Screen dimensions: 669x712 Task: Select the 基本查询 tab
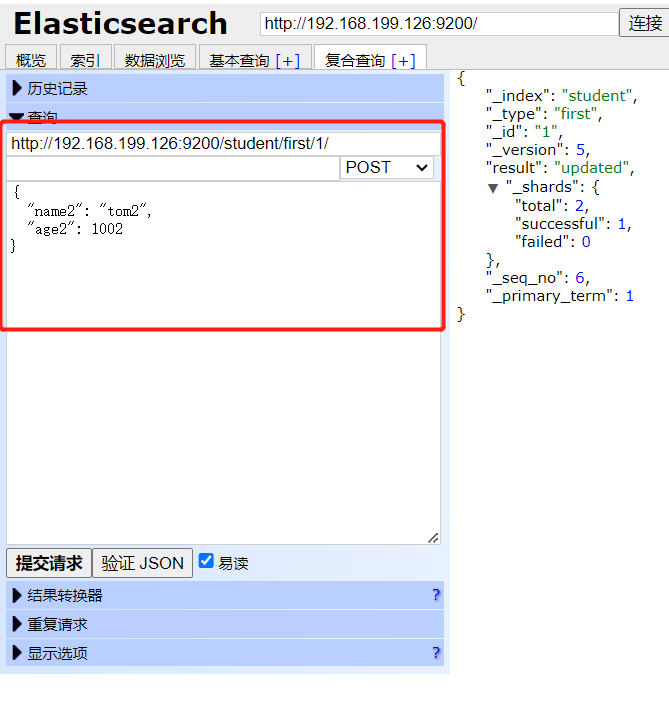coord(239,60)
